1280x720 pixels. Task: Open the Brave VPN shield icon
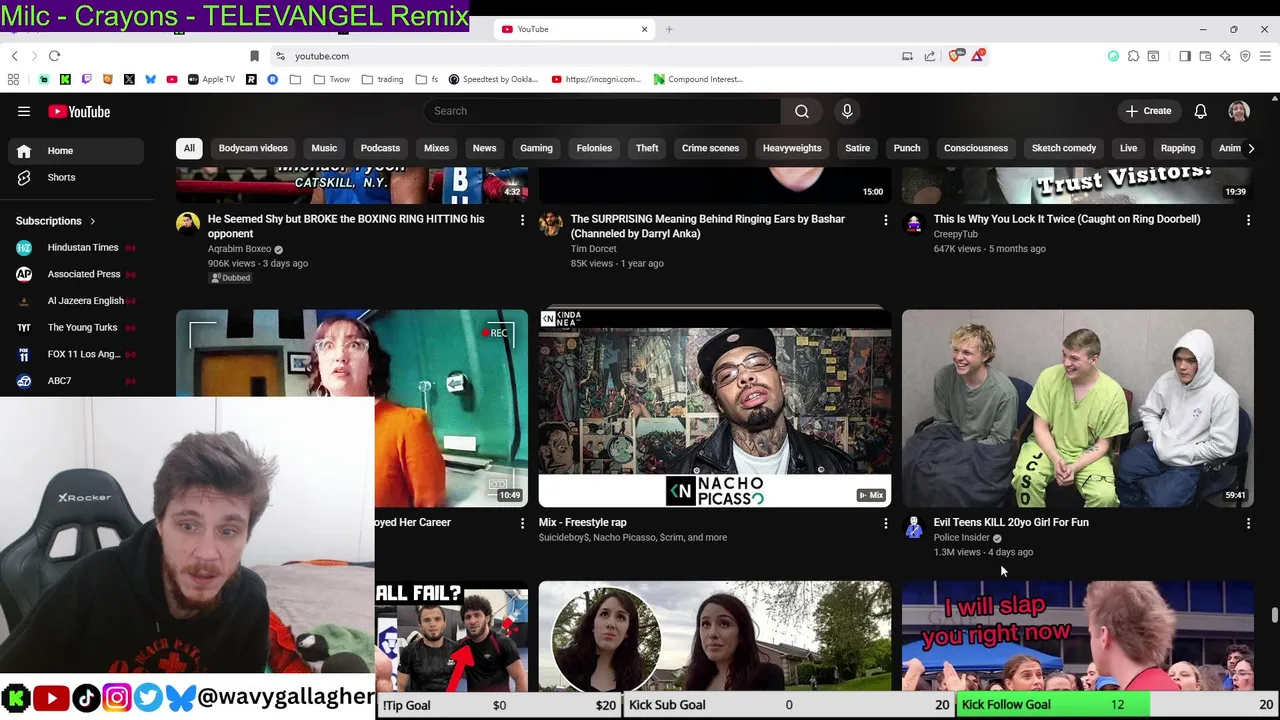1245,56
